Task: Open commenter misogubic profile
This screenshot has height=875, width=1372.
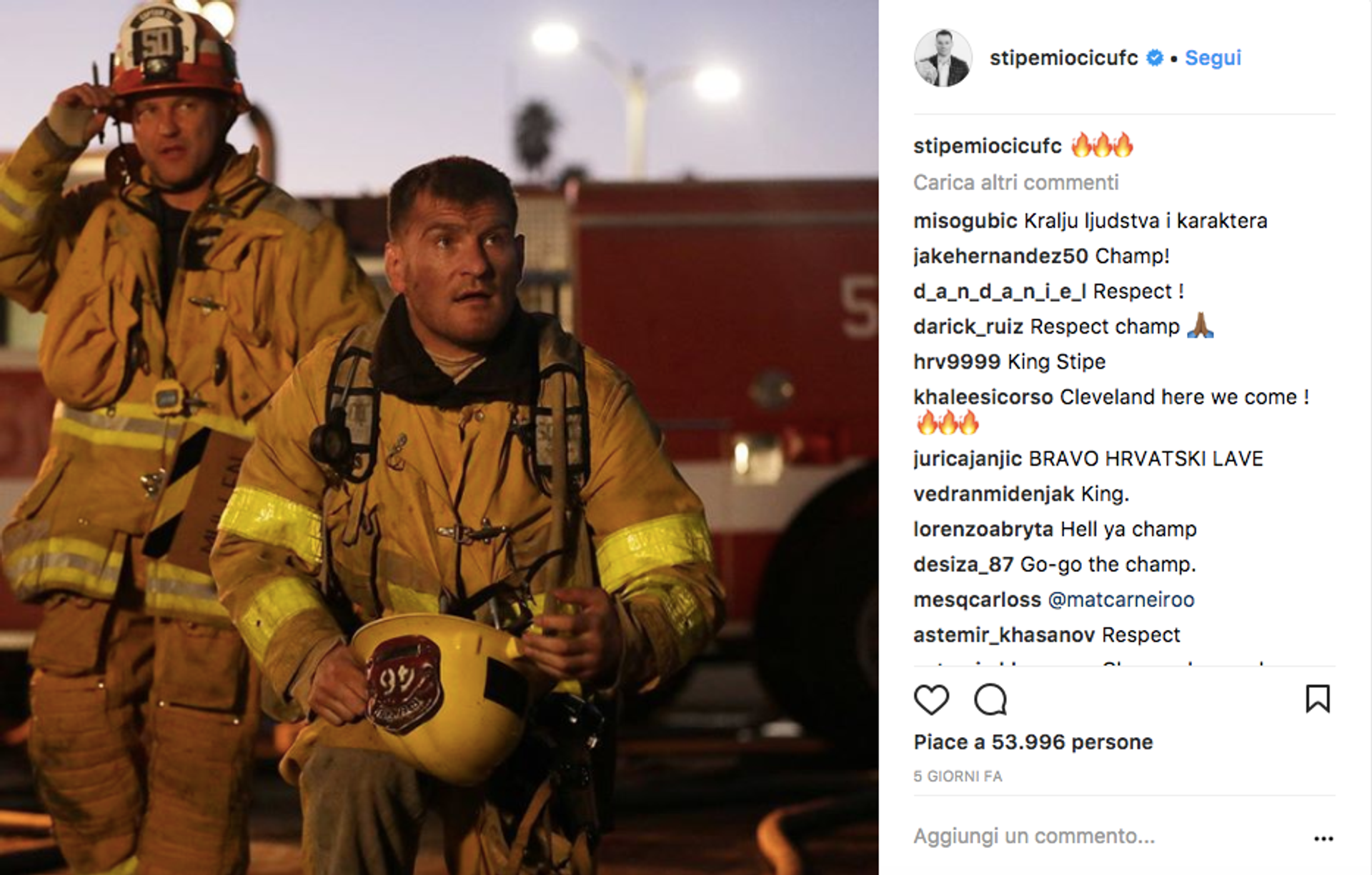Action: [965, 221]
